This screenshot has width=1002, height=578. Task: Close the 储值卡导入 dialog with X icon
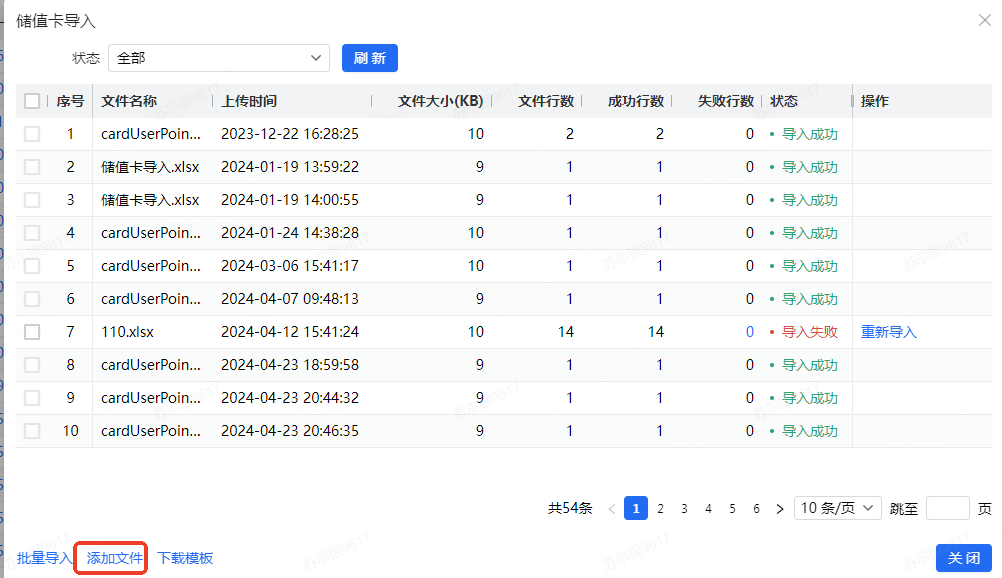(x=984, y=20)
